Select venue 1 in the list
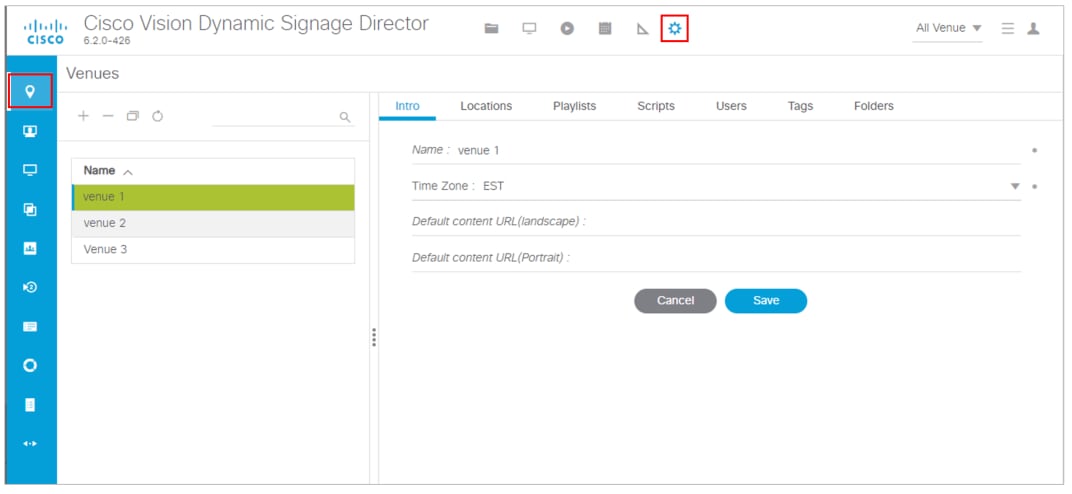This screenshot has height=494, width=1072. [213, 197]
